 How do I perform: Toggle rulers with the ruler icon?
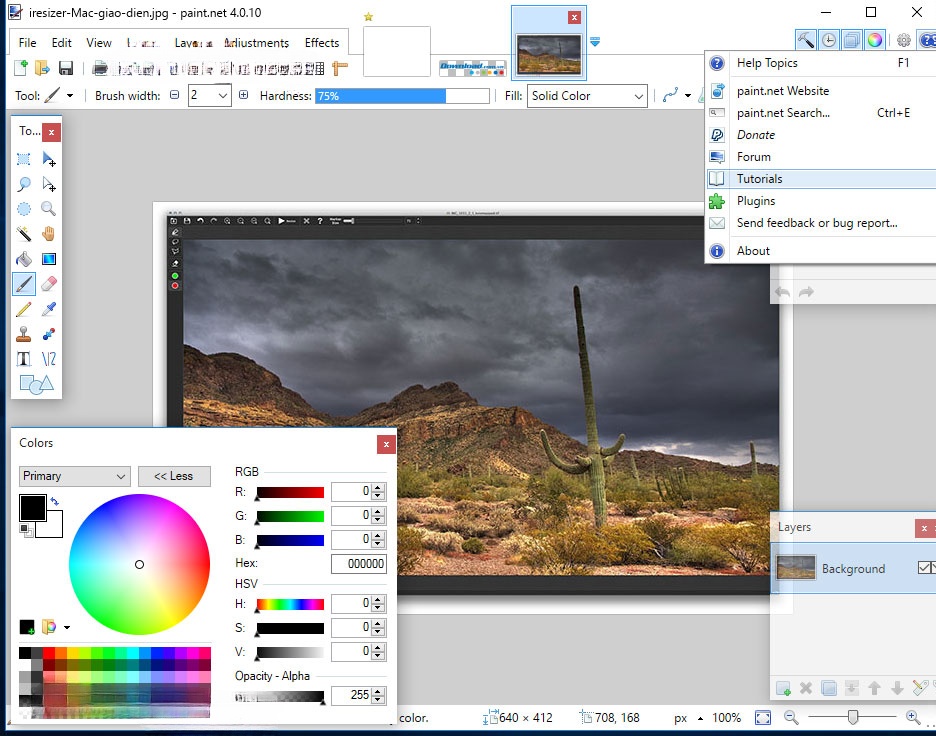[340, 69]
